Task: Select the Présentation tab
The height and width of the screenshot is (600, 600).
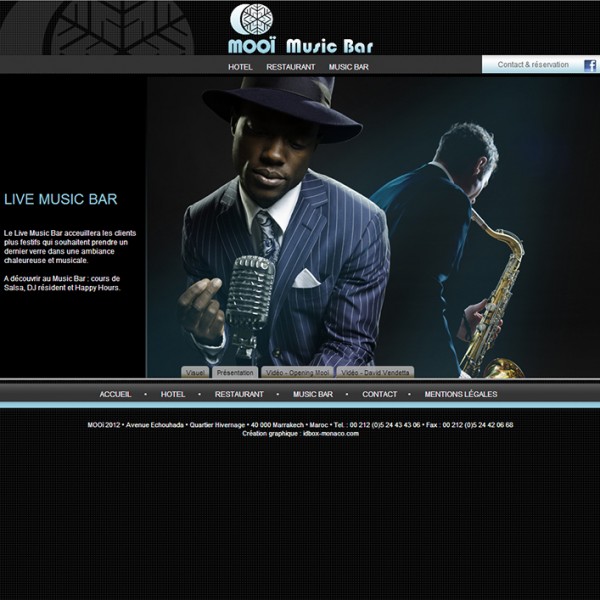Action: tap(235, 372)
